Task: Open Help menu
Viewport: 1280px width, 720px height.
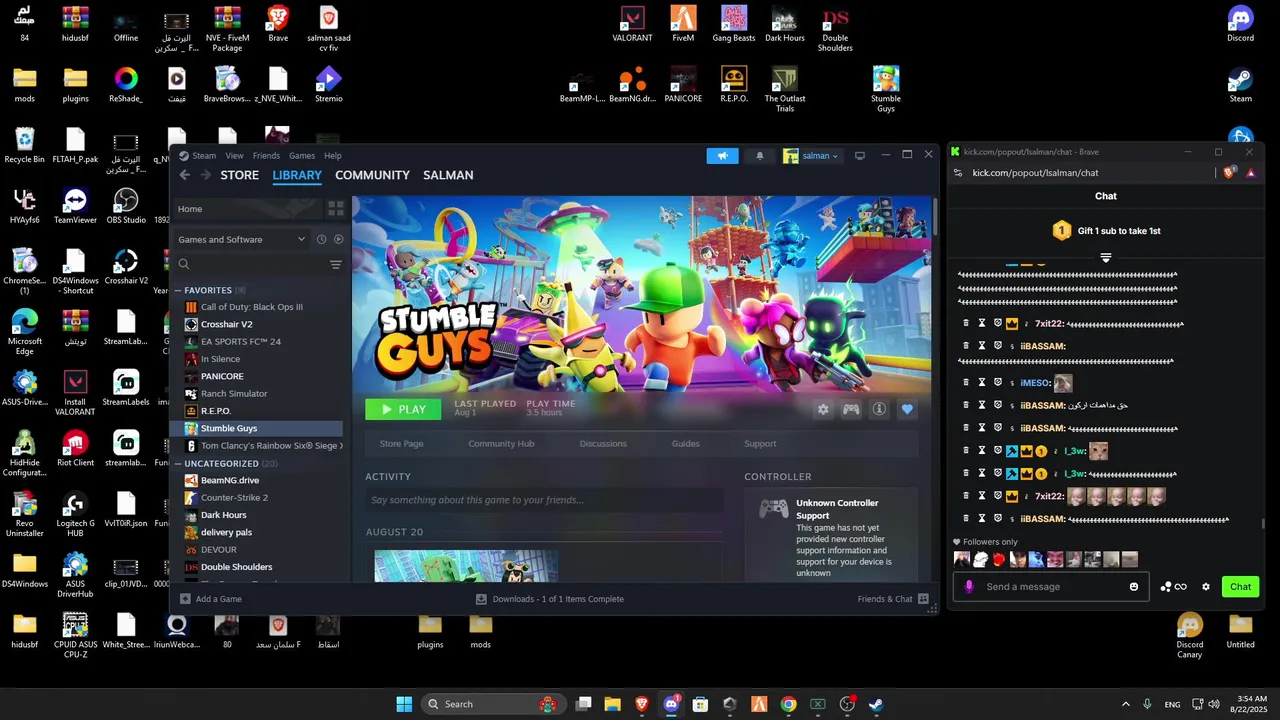Action: click(333, 156)
